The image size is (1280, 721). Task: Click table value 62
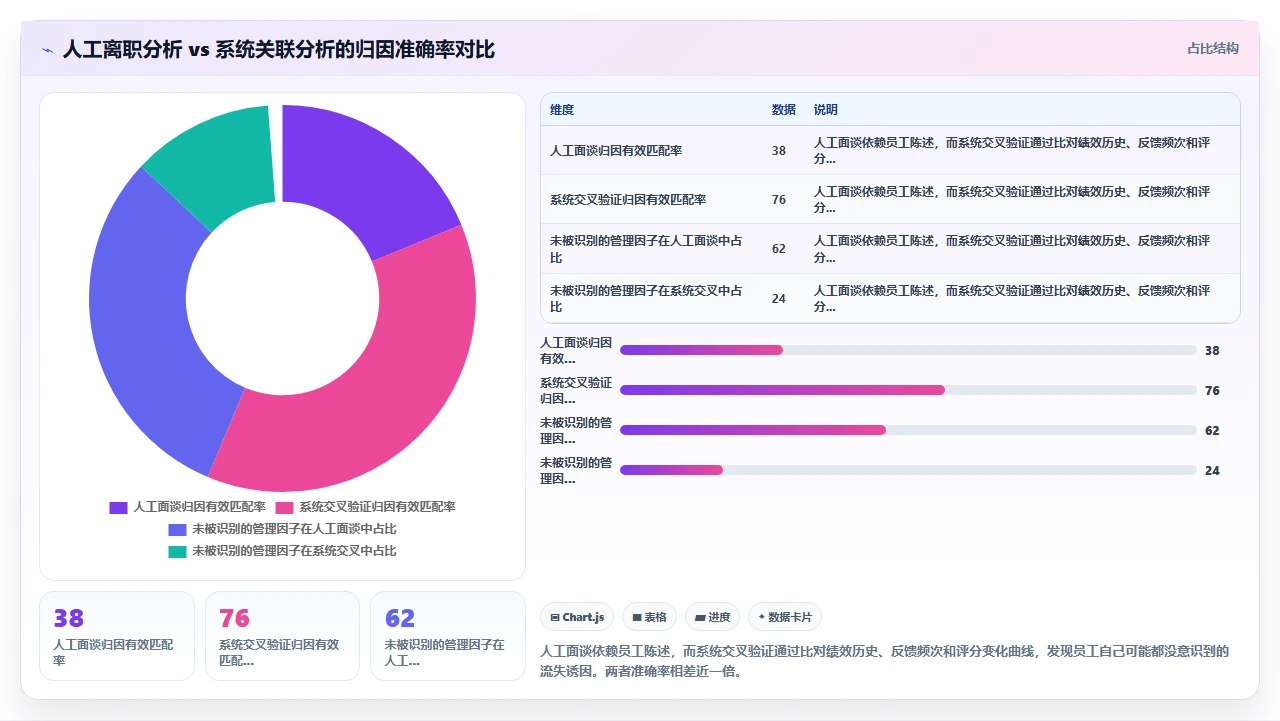(779, 249)
